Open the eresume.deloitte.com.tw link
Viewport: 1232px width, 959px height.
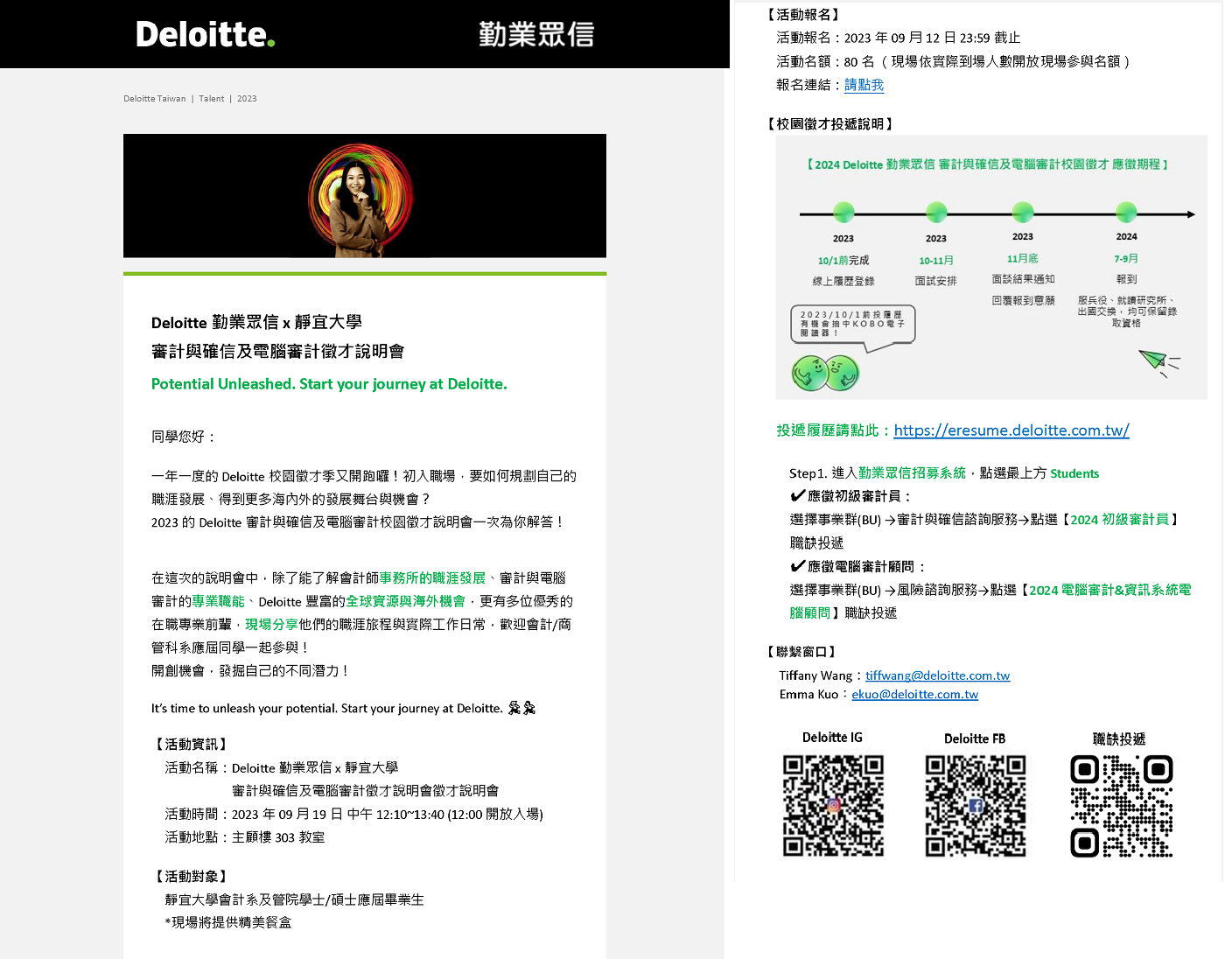[1011, 430]
